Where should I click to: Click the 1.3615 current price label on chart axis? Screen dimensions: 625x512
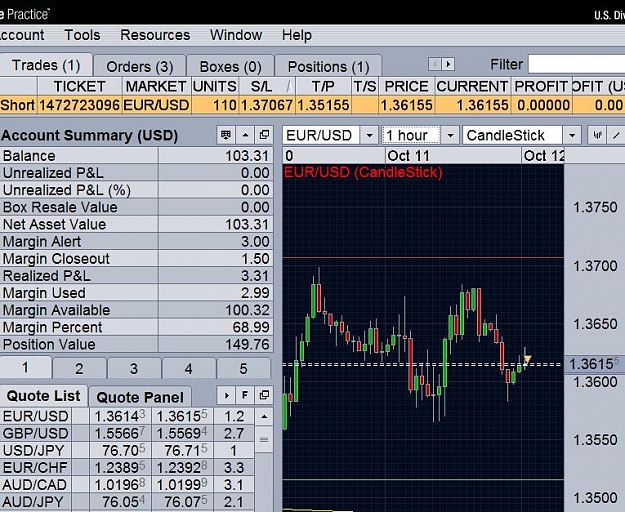pos(594,364)
